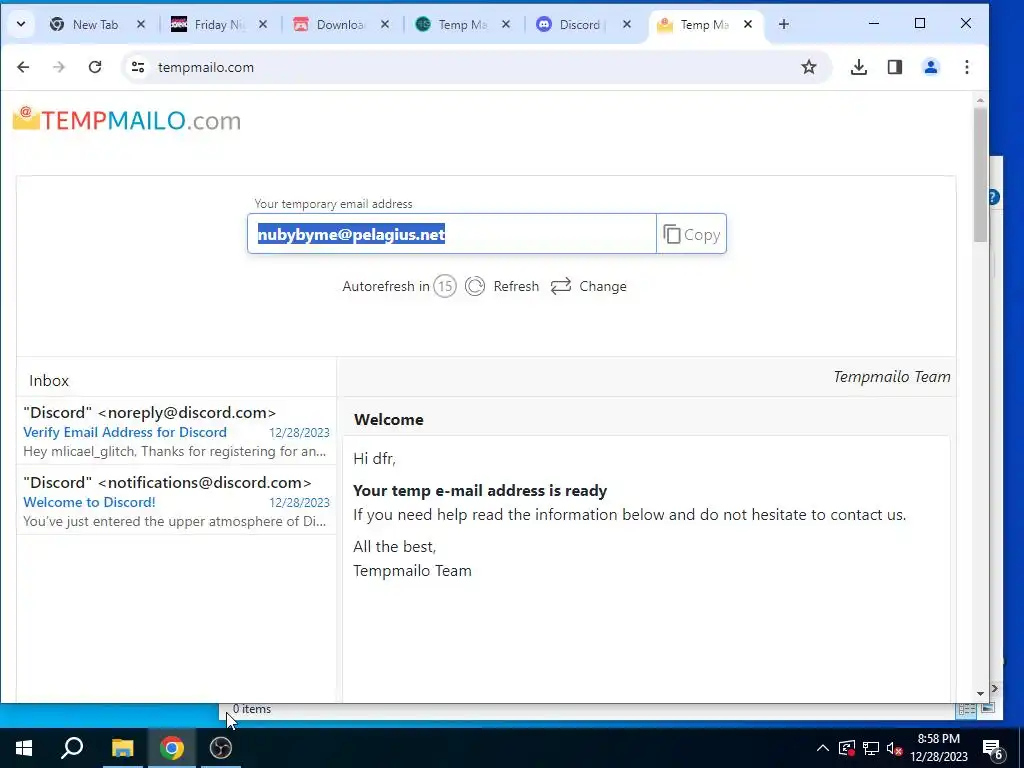
Task: Change the temporary email address
Action: click(588, 286)
